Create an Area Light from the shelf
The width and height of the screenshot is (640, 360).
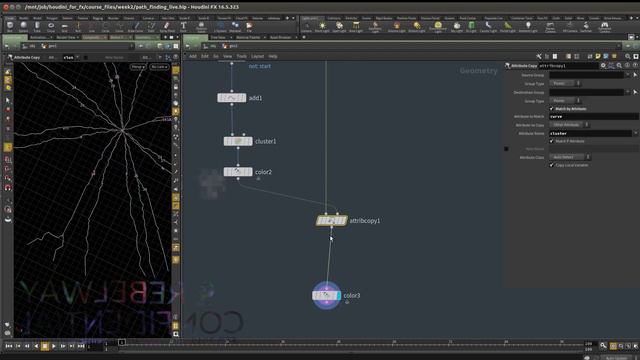click(x=356, y=27)
